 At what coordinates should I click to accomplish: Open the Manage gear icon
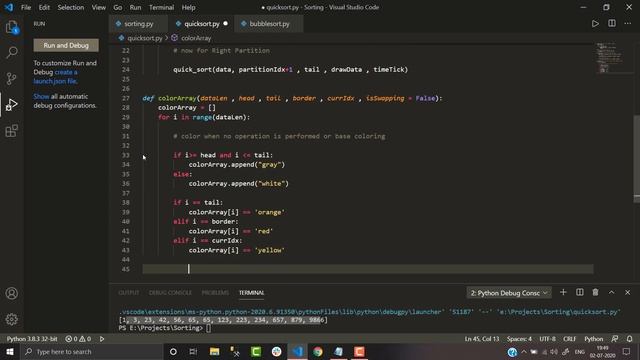click(x=11, y=319)
